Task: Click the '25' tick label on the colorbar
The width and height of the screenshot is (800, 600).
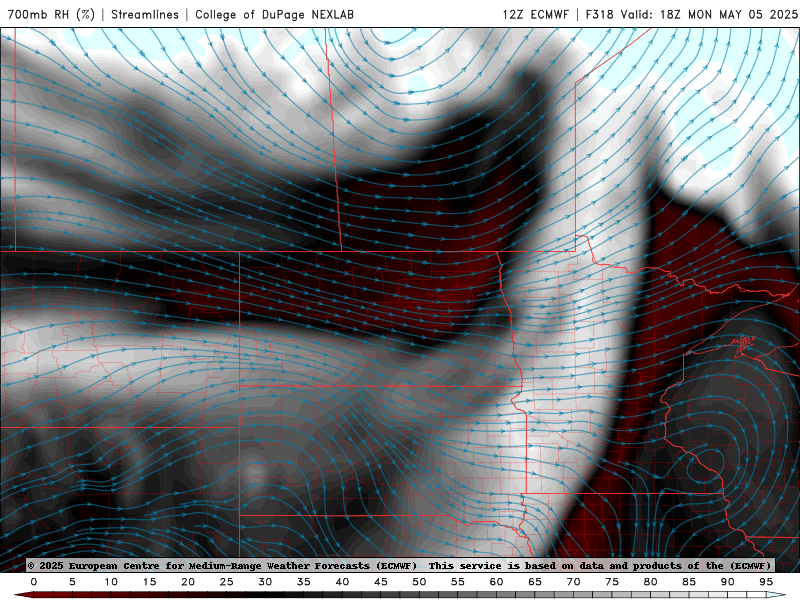Action: pos(227,582)
